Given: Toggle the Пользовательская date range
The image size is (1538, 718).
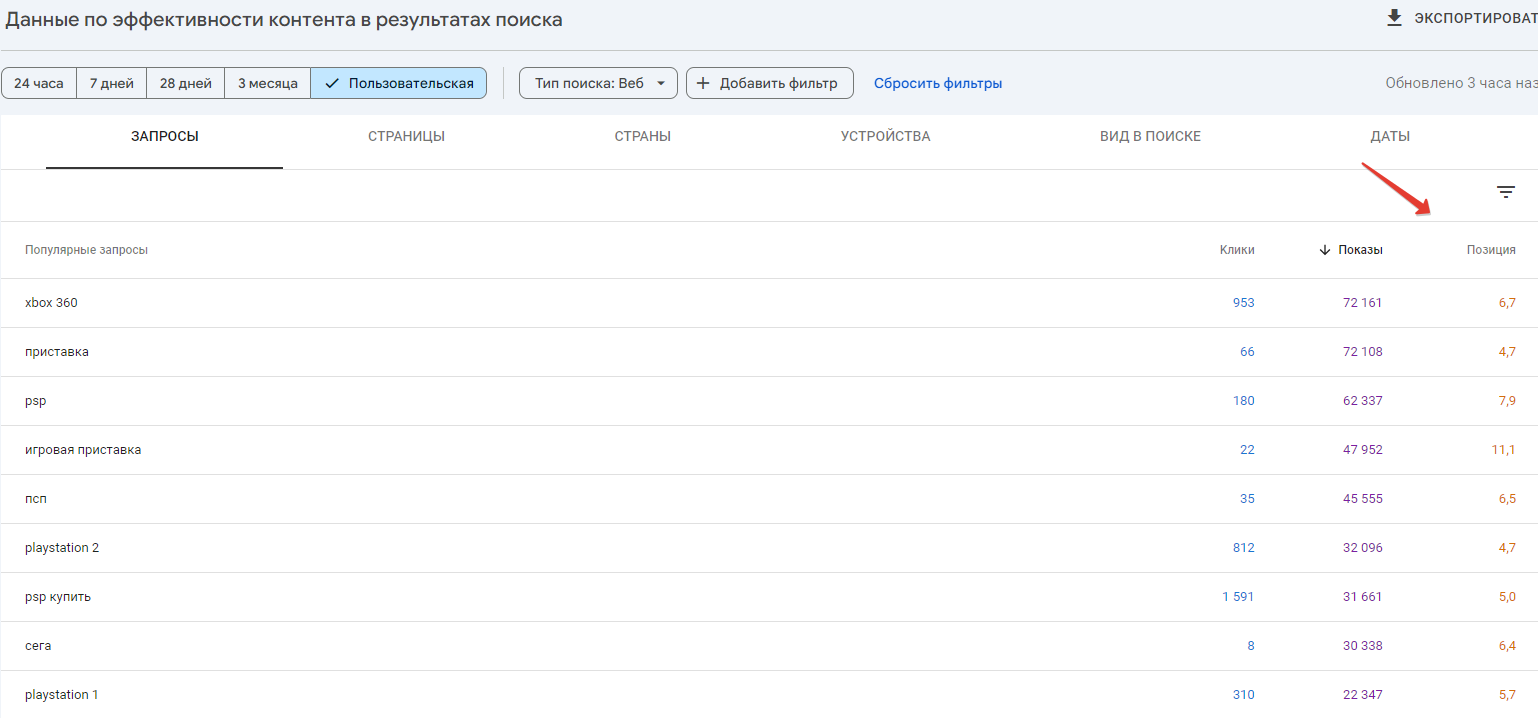Looking at the screenshot, I should pos(399,83).
